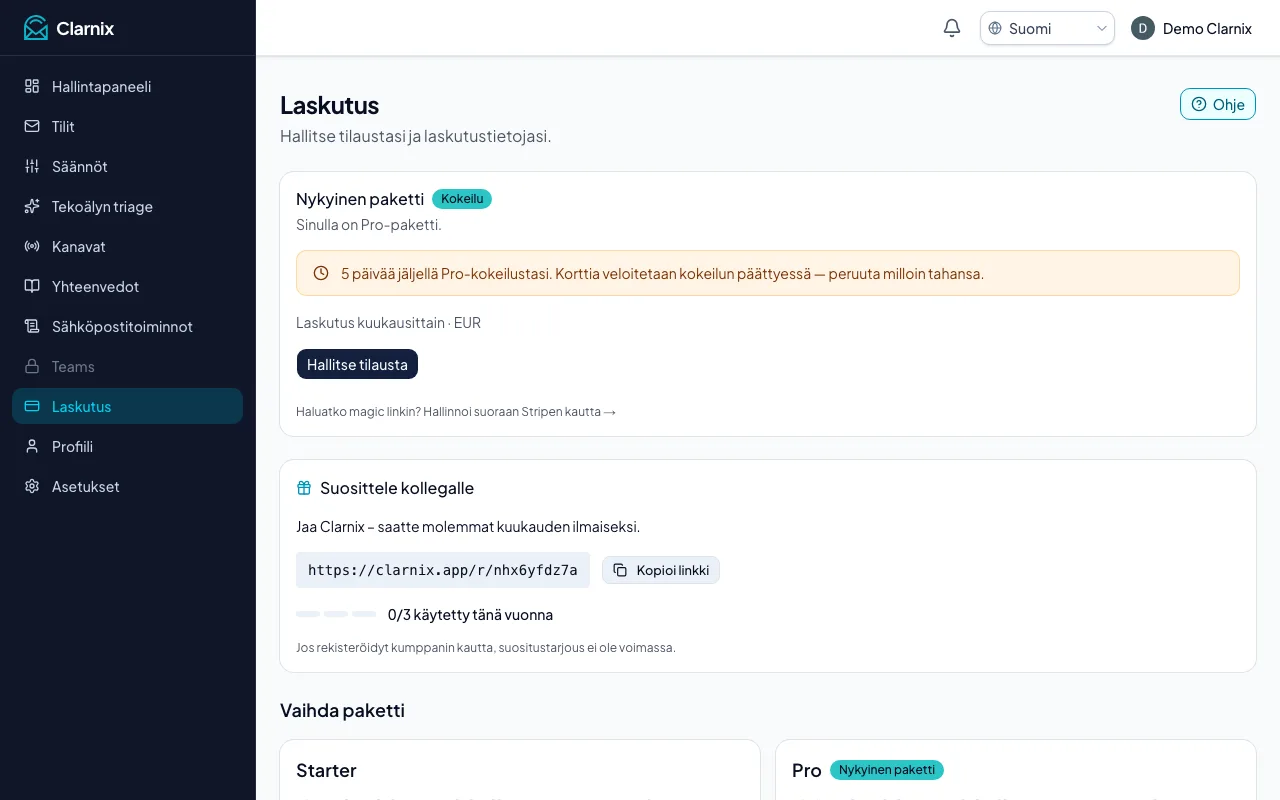The image size is (1280, 800).
Task: Click the 0/3 referral usage progress bar
Action: 336,614
